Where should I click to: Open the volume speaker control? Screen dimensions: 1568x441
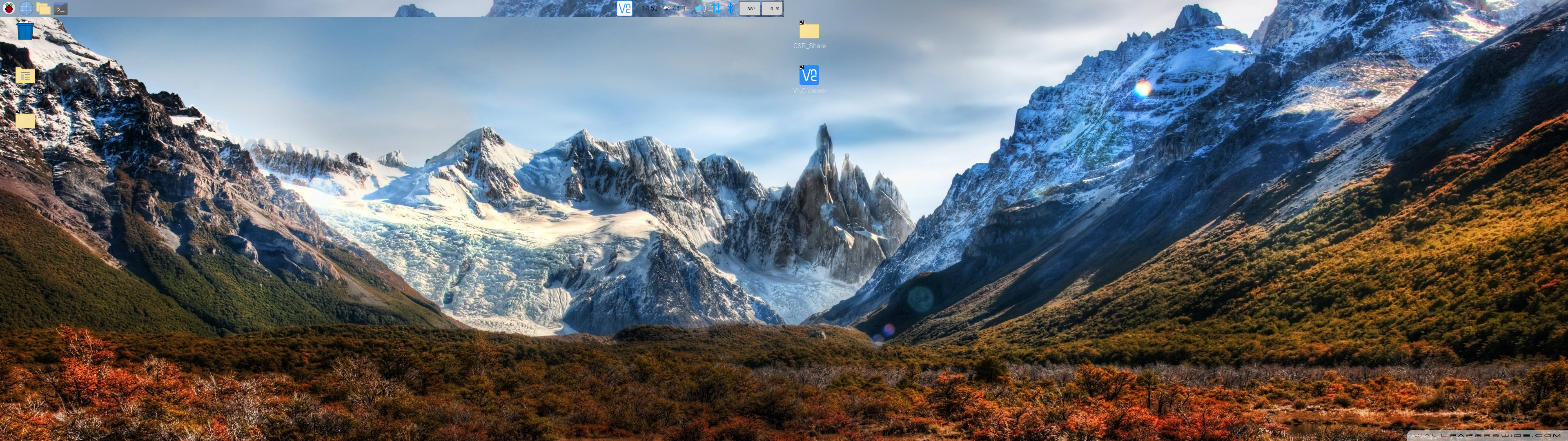click(701, 9)
